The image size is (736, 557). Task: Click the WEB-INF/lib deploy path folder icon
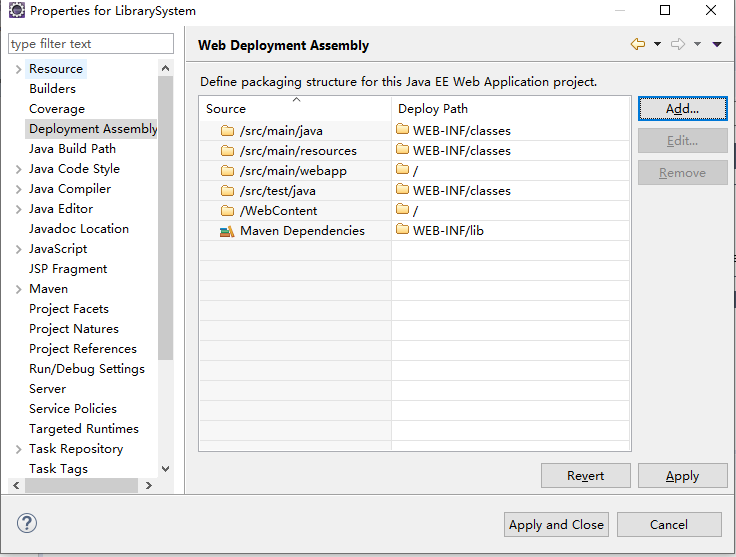[x=402, y=231]
